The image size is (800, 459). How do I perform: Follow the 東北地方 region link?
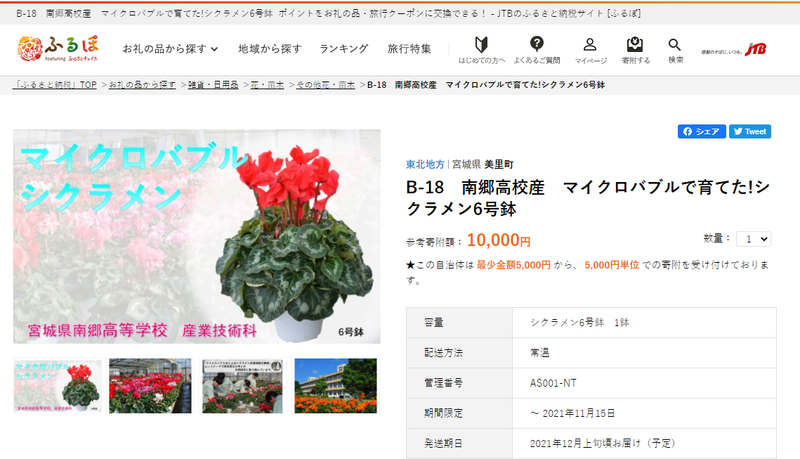[425, 164]
